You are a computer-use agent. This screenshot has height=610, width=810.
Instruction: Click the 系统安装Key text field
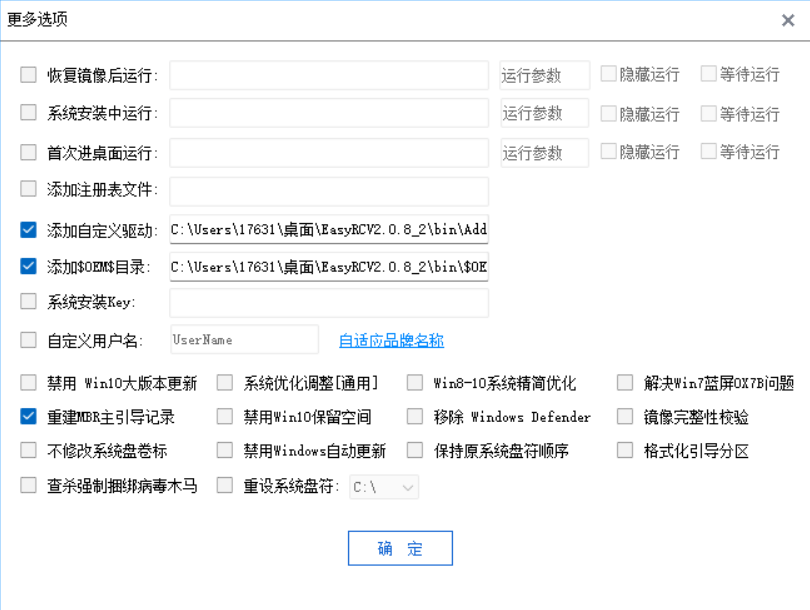pyautogui.click(x=329, y=302)
